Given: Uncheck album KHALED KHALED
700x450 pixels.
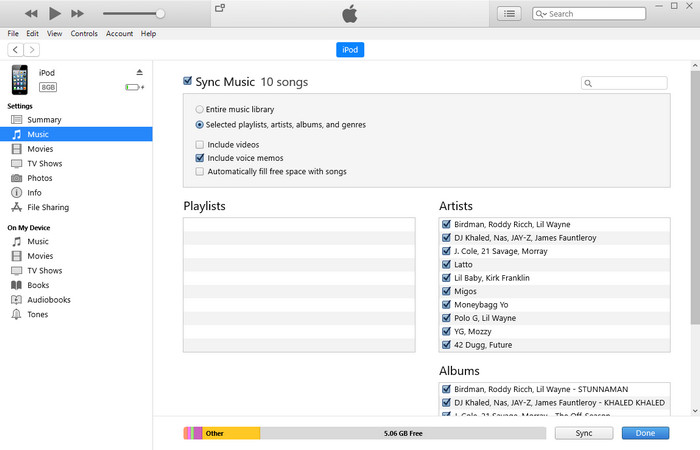Looking at the screenshot, I should (x=446, y=402).
